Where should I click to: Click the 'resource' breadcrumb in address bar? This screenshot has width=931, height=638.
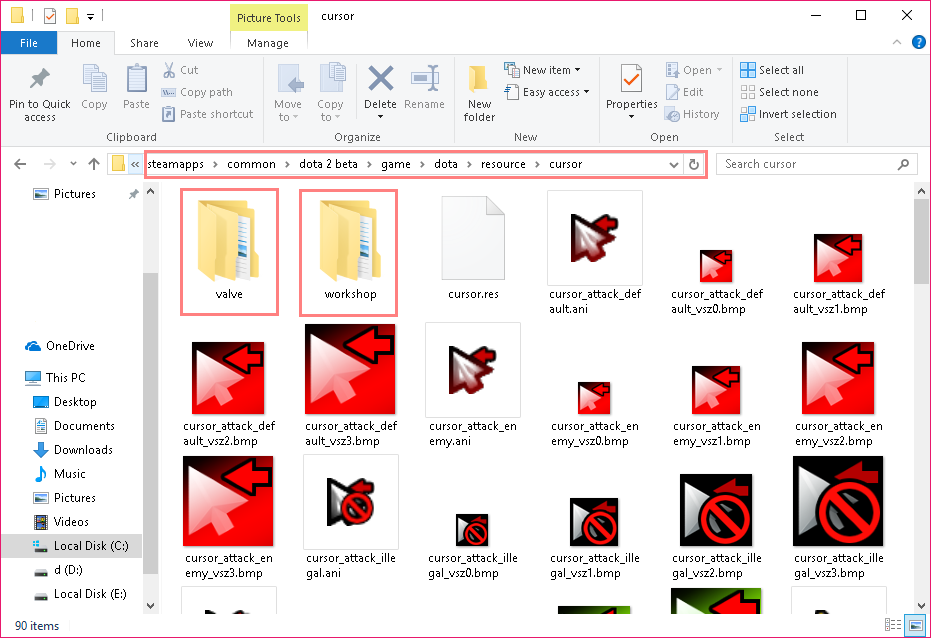point(503,164)
